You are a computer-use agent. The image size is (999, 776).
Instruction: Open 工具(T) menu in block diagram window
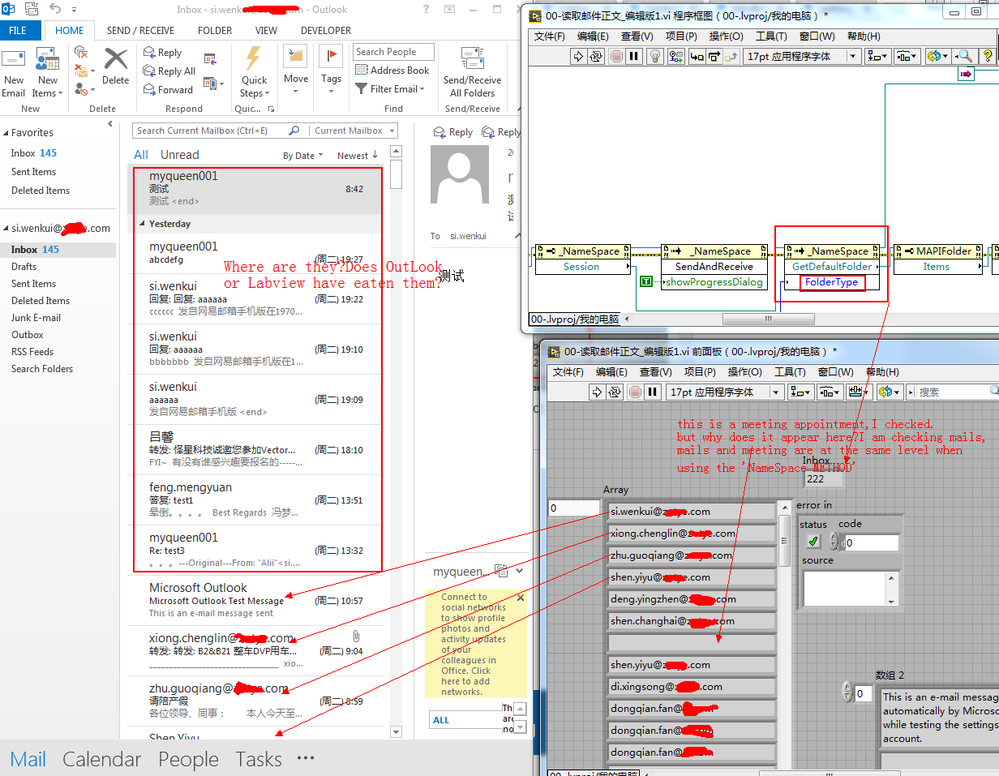771,36
